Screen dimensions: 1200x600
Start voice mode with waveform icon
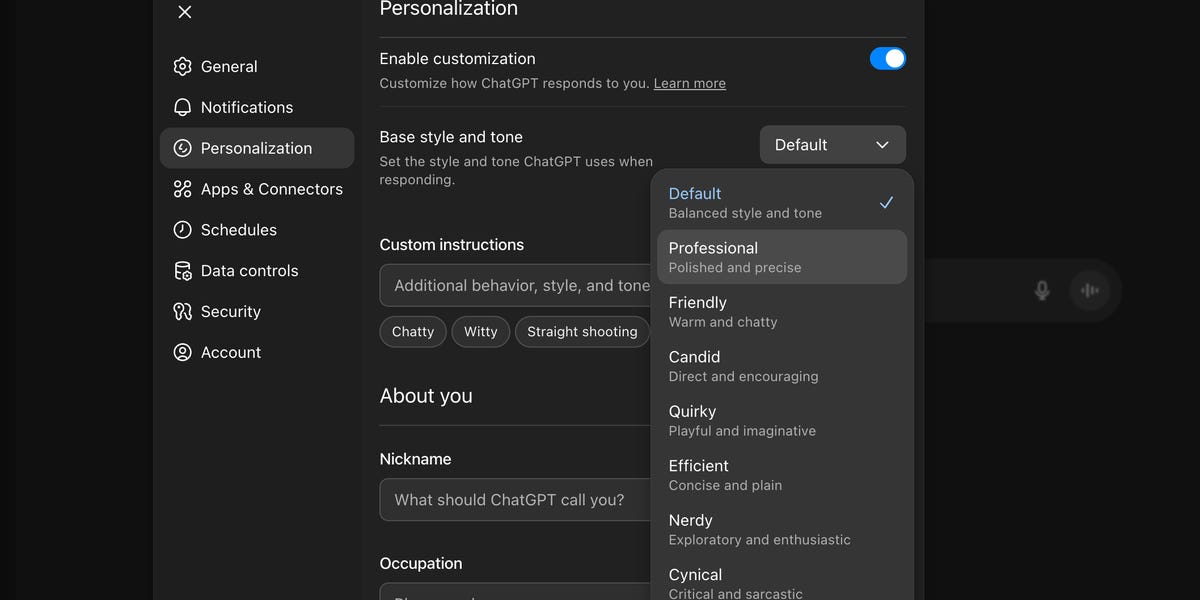tap(1090, 290)
